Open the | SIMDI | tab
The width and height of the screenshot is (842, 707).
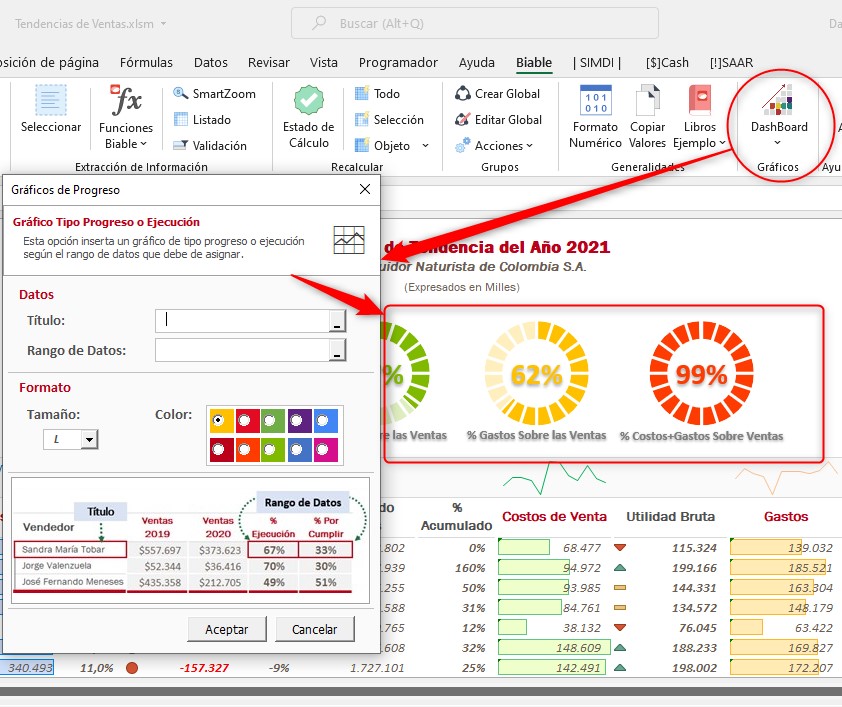pyautogui.click(x=597, y=62)
